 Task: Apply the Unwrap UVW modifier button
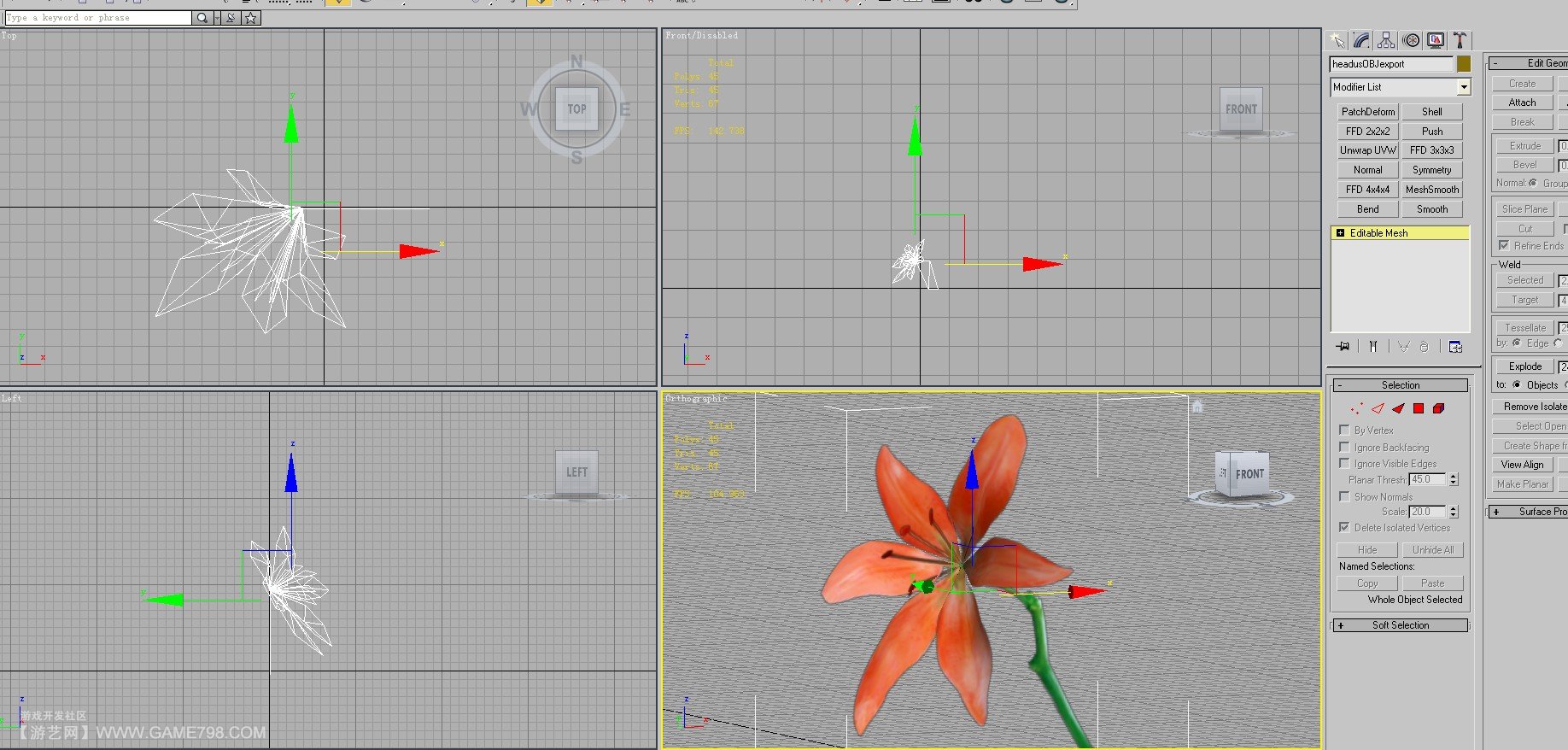click(1367, 149)
